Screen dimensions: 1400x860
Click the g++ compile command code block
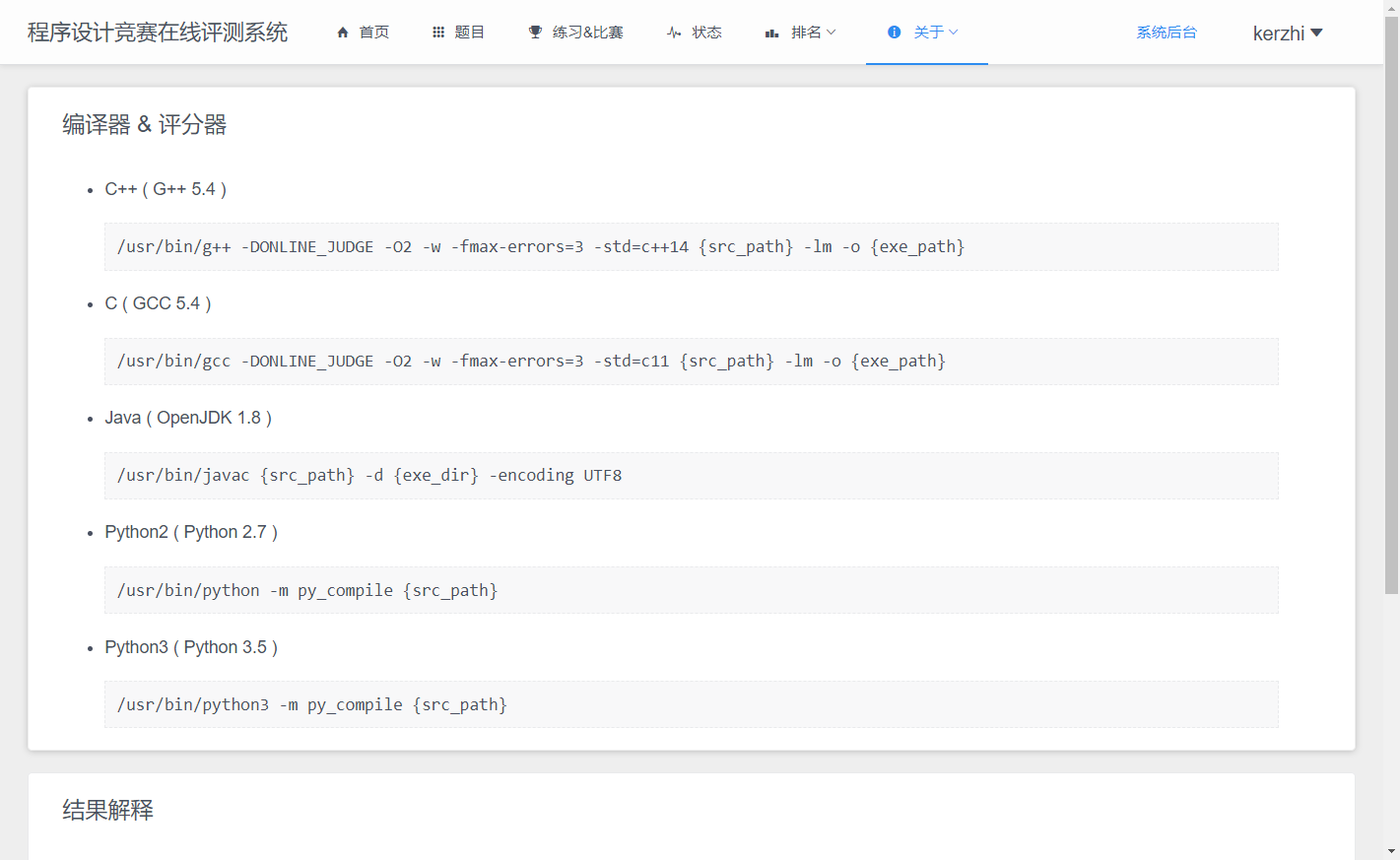point(691,247)
